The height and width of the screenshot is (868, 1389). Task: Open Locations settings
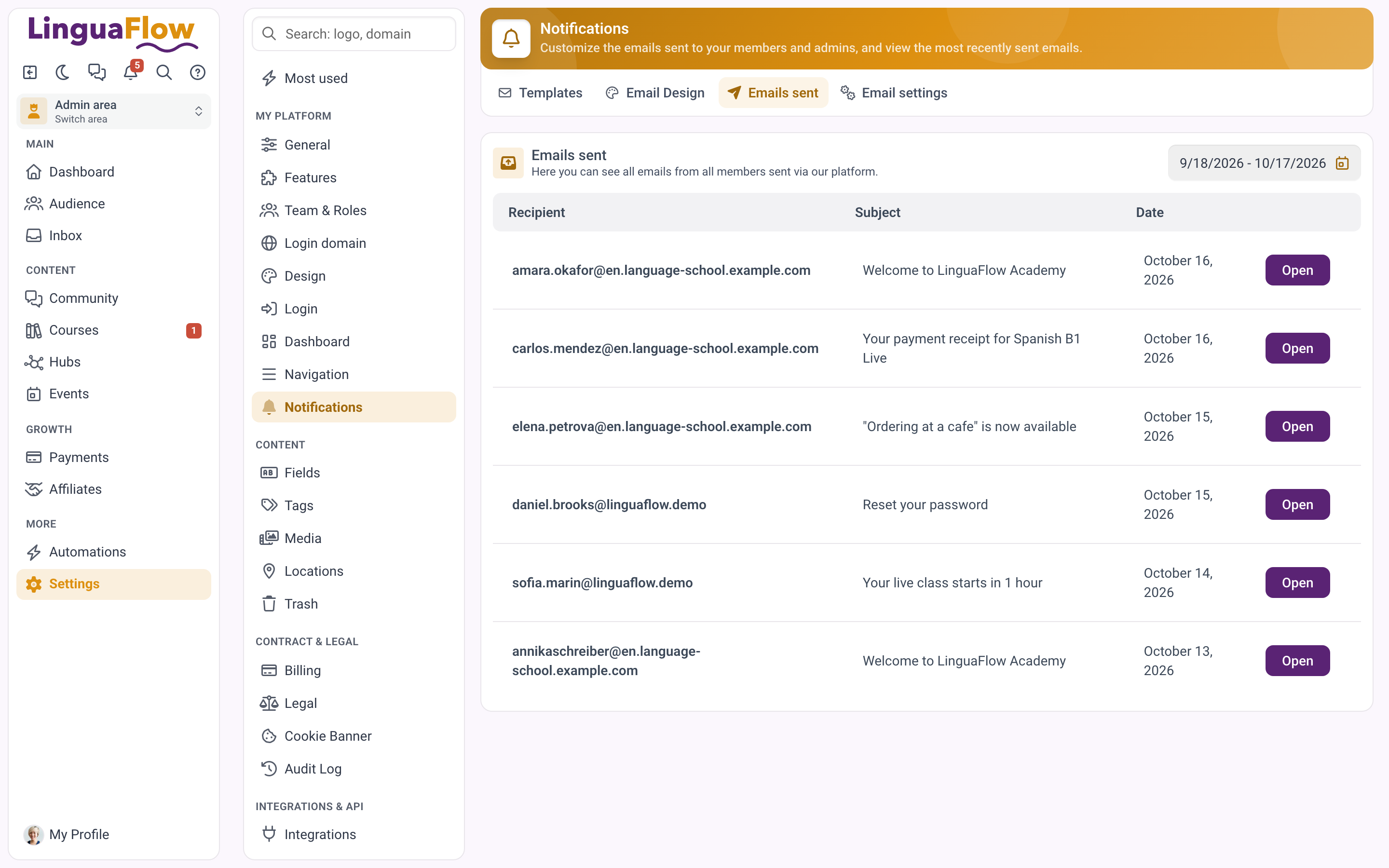(354, 571)
